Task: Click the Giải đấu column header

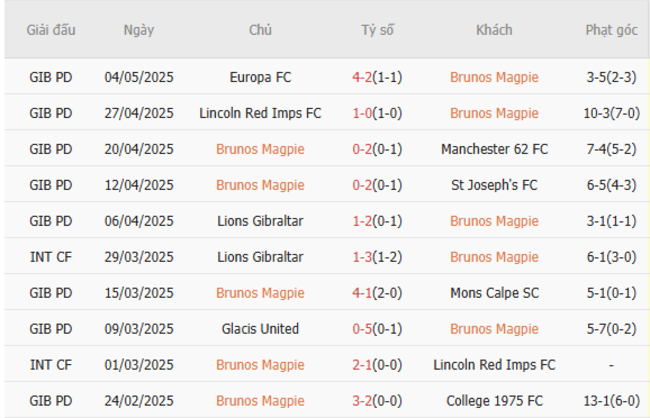Action: (51, 30)
